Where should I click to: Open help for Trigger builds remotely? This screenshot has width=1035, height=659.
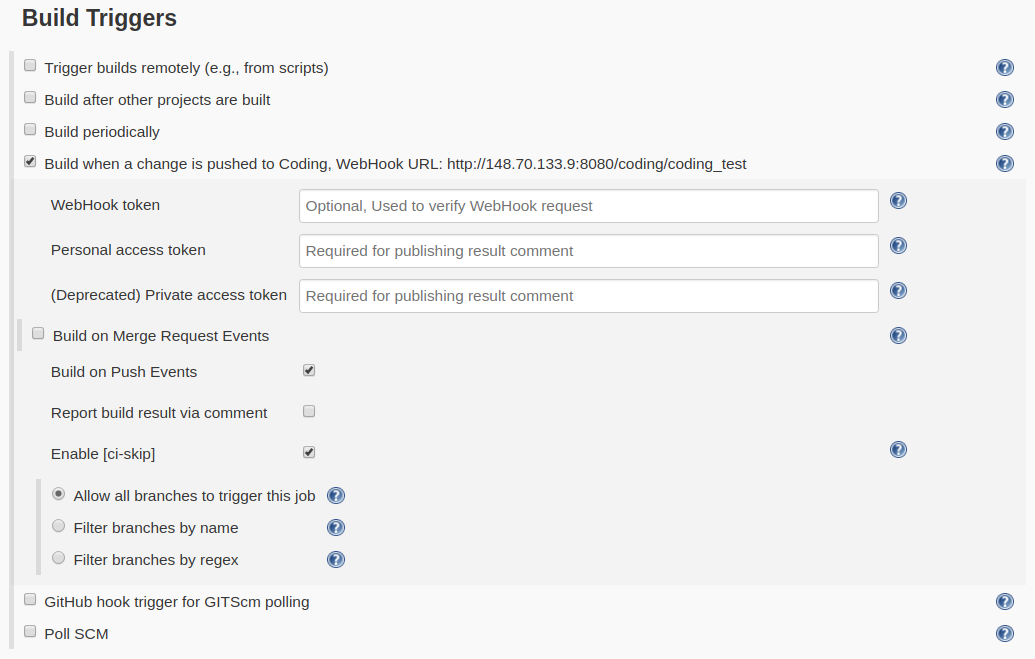tap(1005, 68)
